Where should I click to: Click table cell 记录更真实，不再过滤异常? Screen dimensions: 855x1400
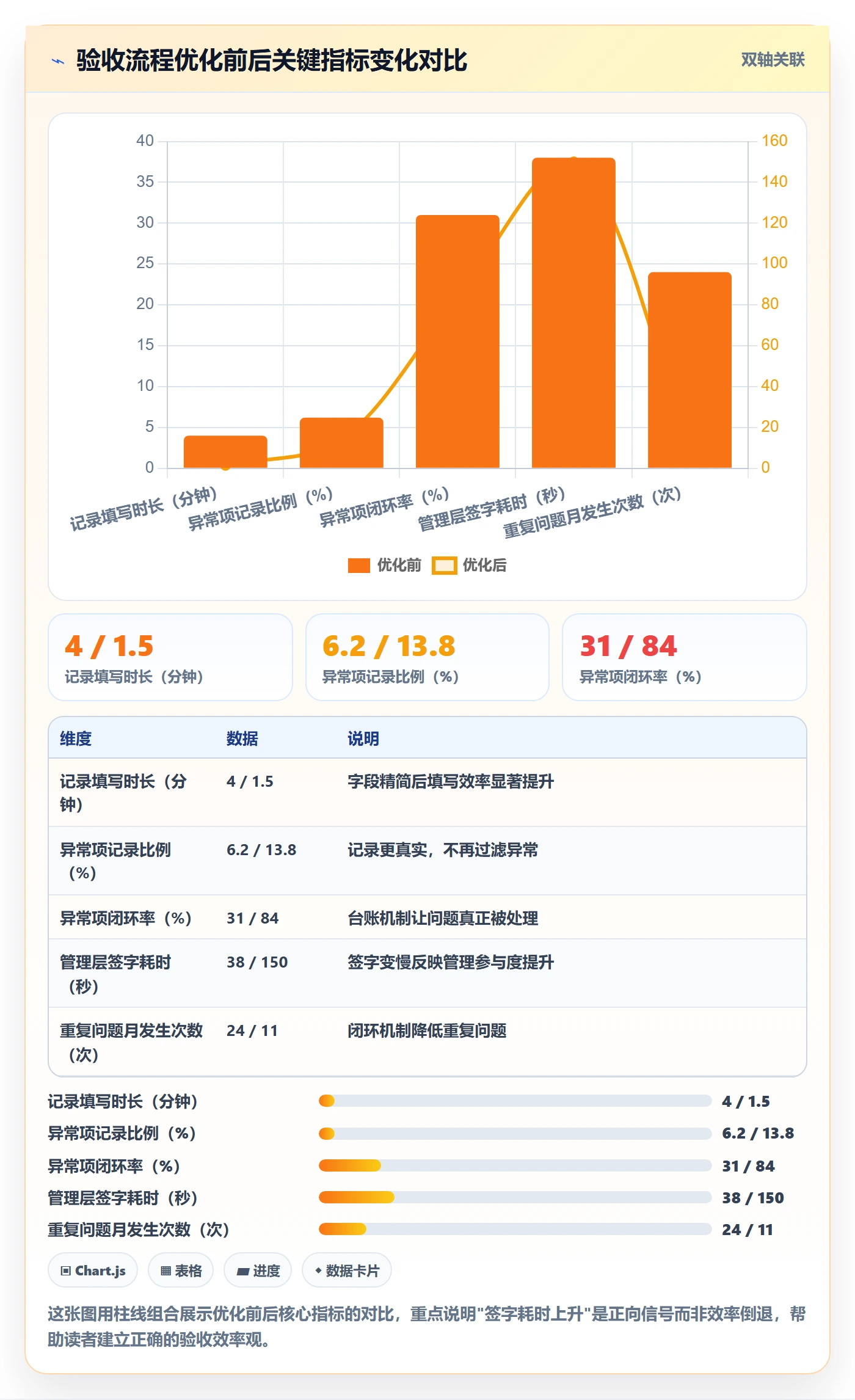point(443,850)
